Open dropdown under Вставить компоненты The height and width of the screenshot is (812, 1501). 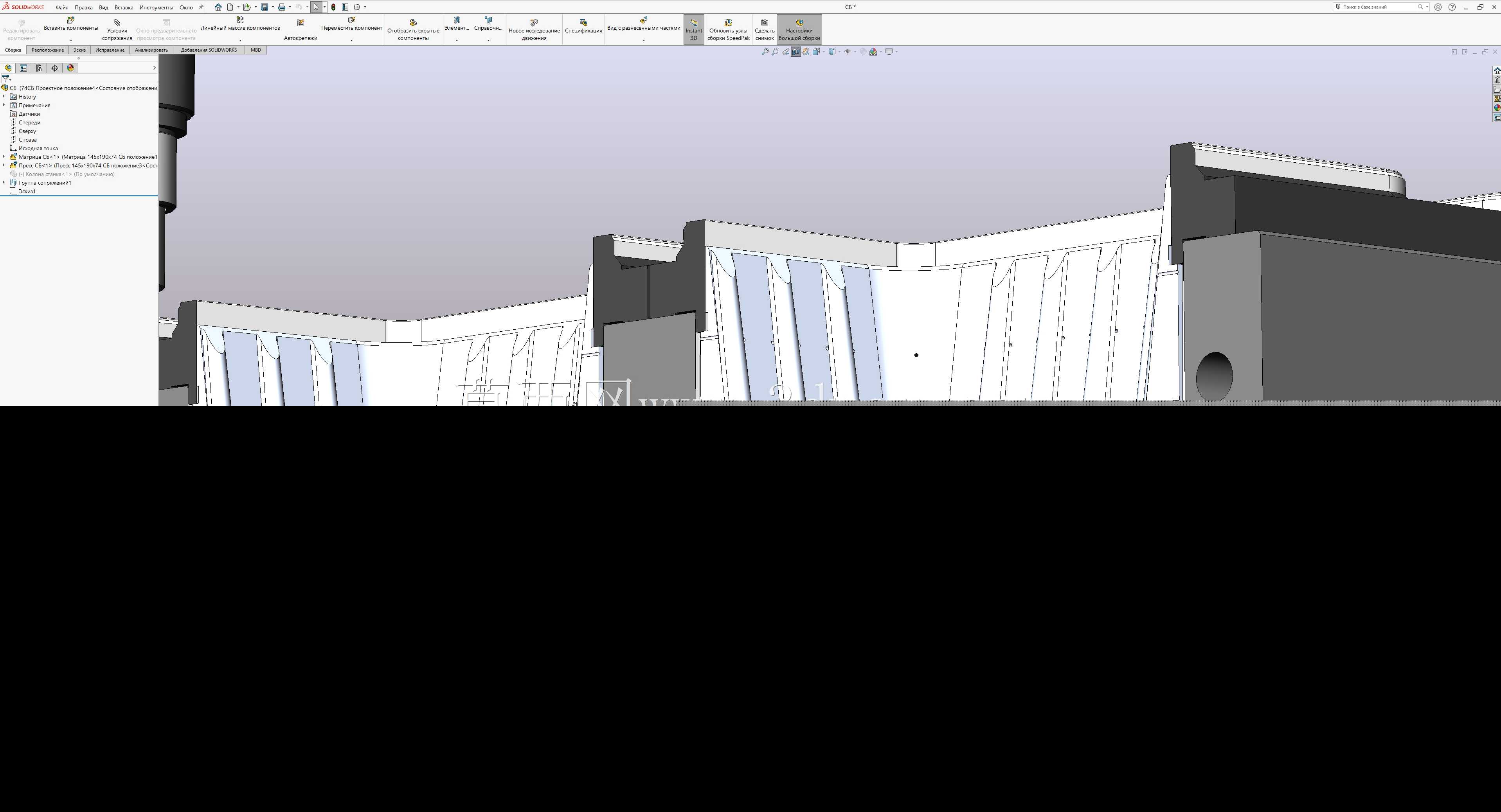pos(71,40)
